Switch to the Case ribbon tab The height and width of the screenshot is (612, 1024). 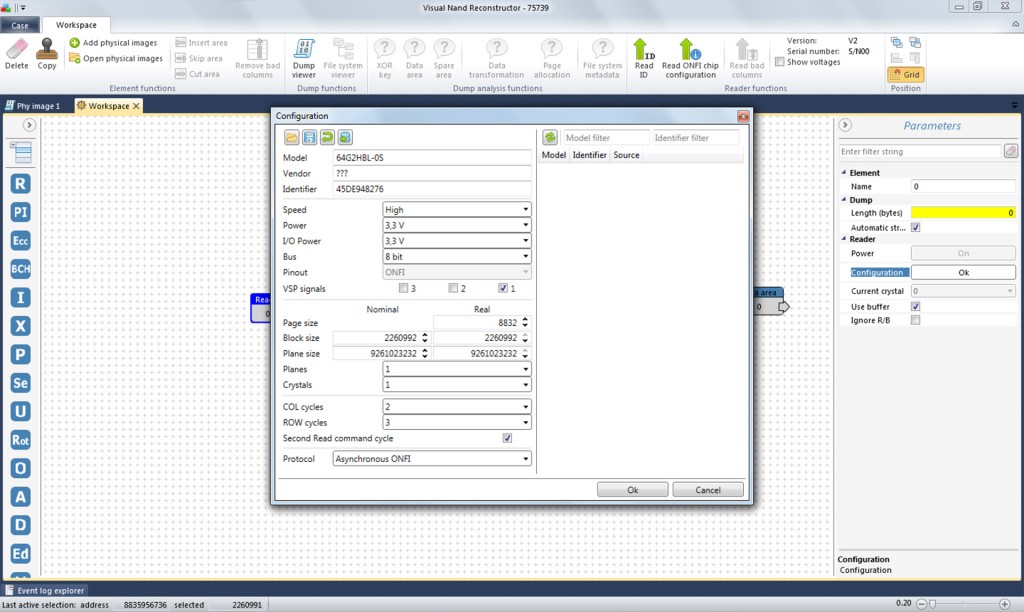(x=20, y=25)
